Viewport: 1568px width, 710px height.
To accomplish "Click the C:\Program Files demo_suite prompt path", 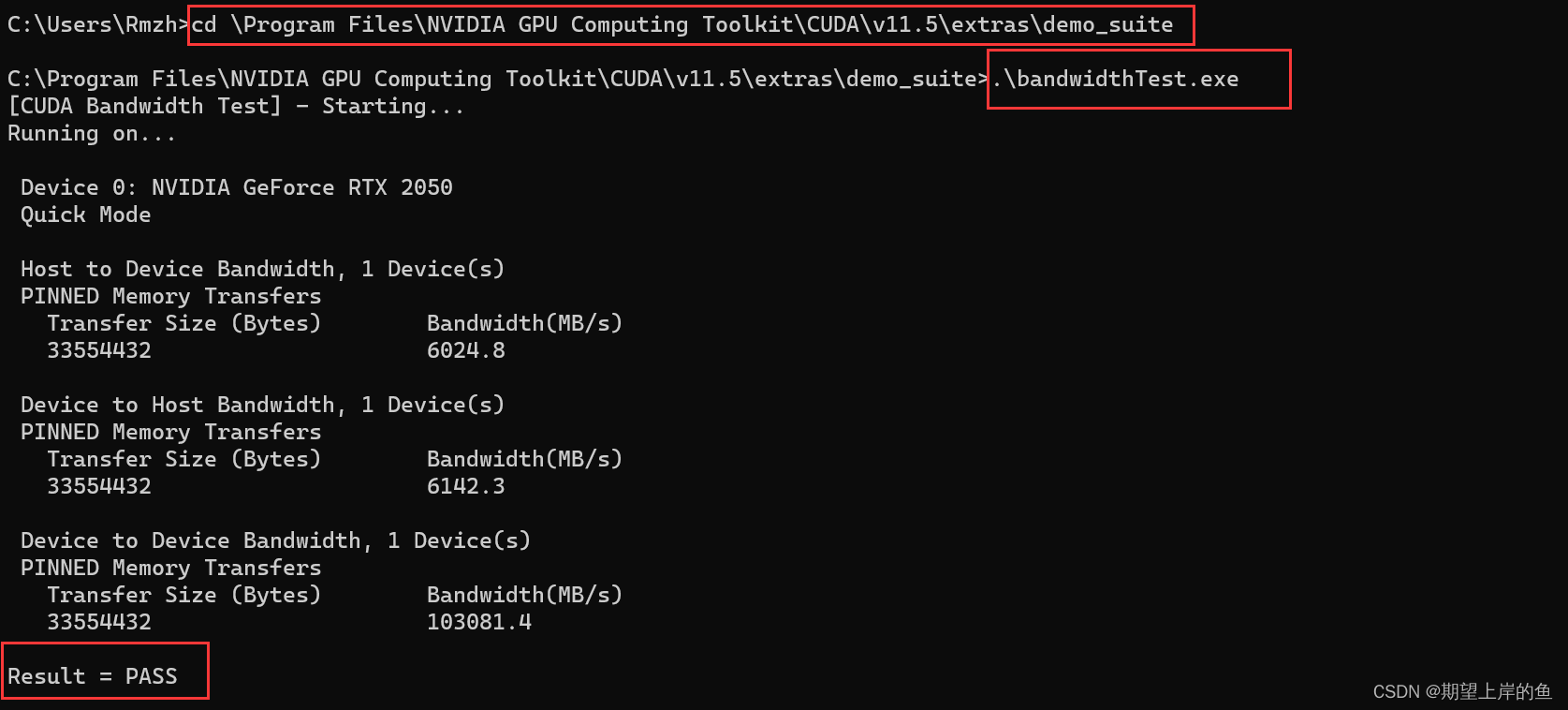I will [x=498, y=79].
